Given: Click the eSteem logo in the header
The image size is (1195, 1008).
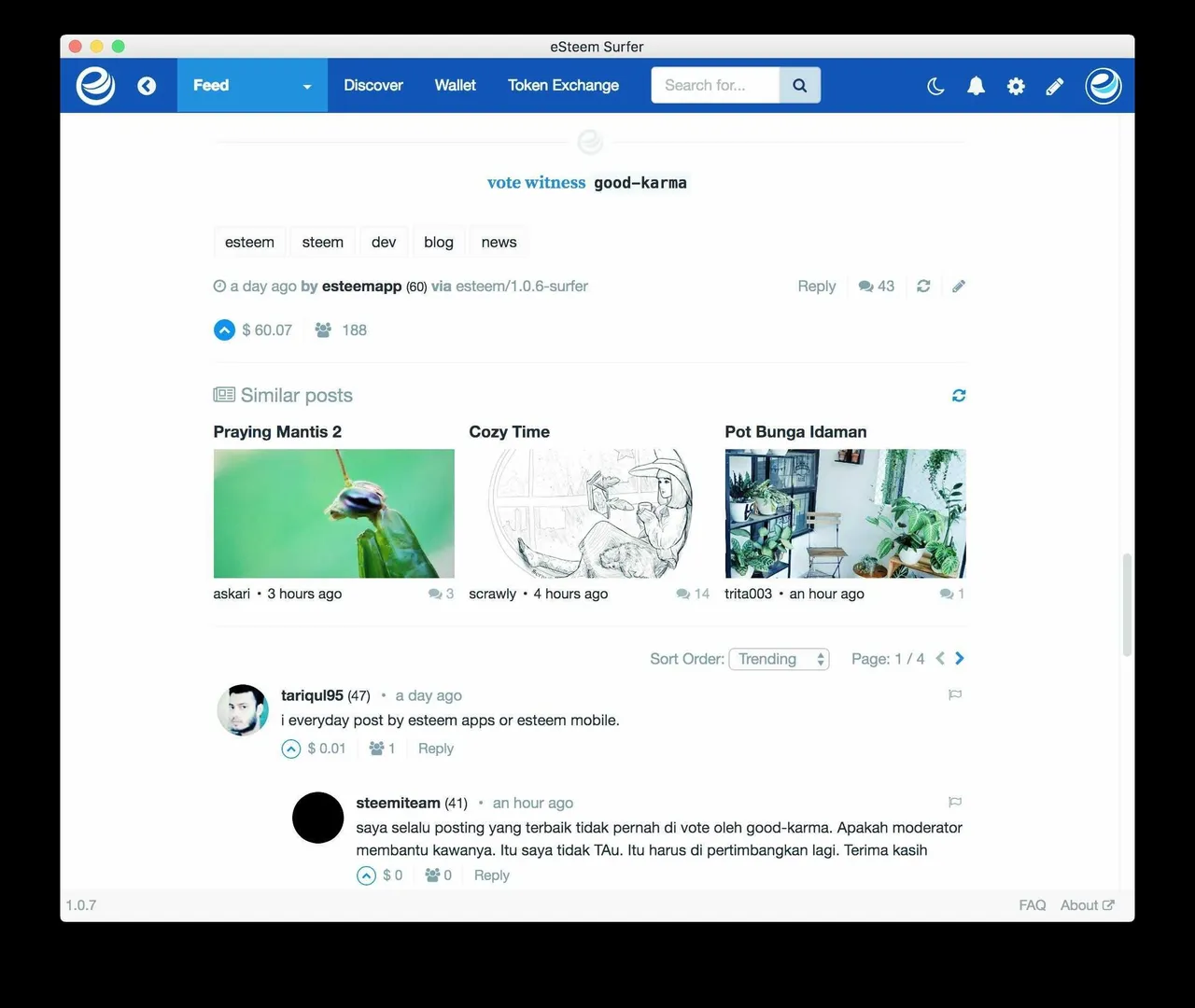Looking at the screenshot, I should [x=95, y=86].
